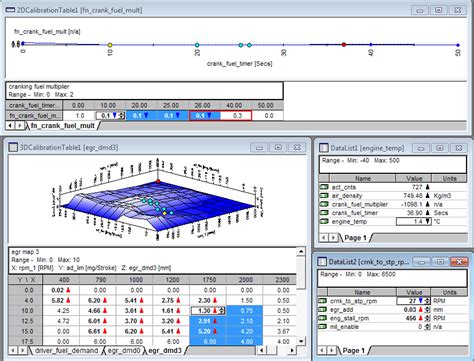Image resolution: width=474 pixels, height=361 pixels.
Task: Minimize the 3DCalibrationTable1 window
Action: [x=259, y=147]
